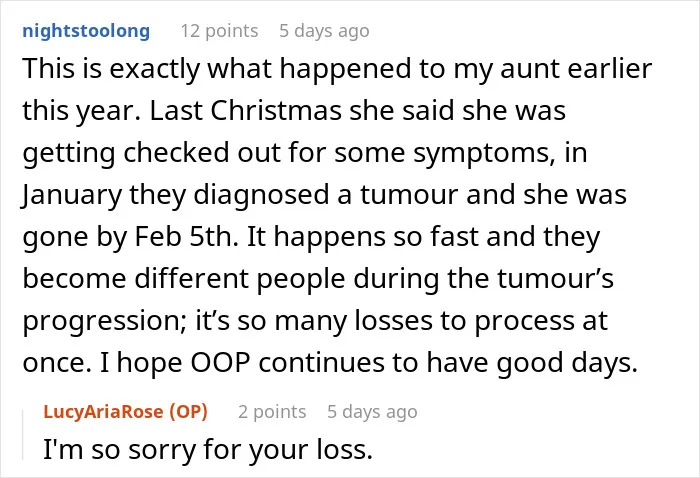Open the nightstoolong user profile link

point(86,31)
